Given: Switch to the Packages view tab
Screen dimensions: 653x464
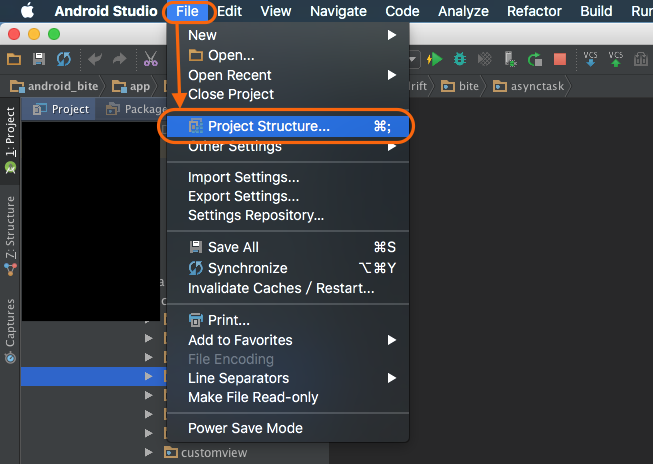Looking at the screenshot, I should click(x=136, y=109).
